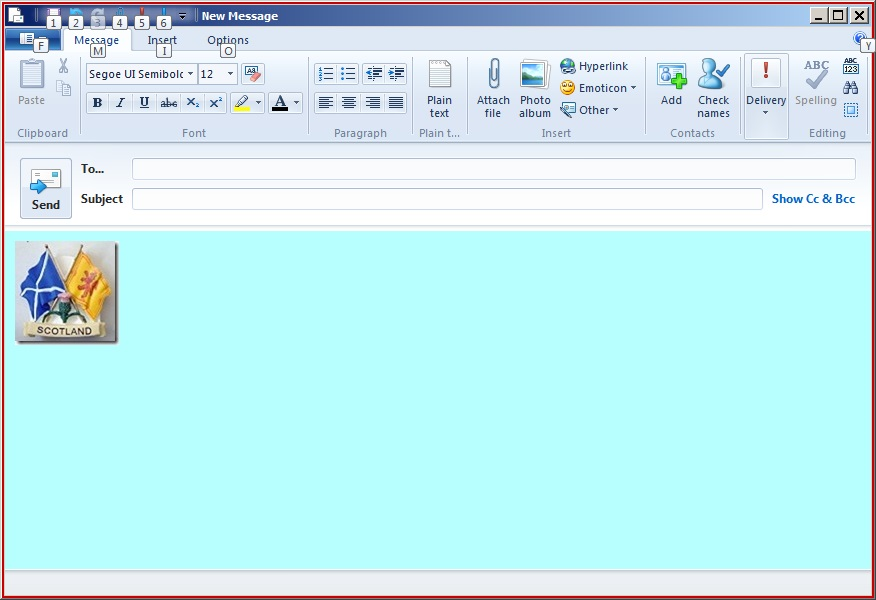Screen dimensions: 876x600
Task: Click in the Subject field
Action: click(x=447, y=199)
